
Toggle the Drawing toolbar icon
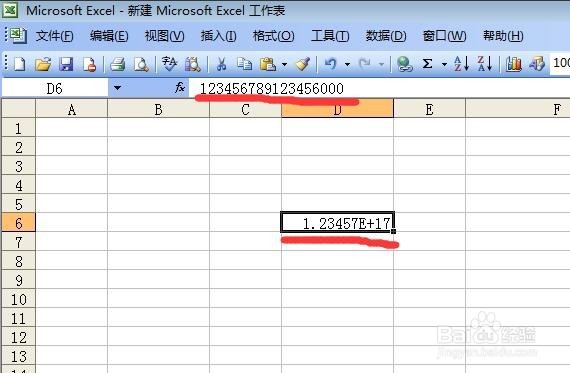click(537, 64)
